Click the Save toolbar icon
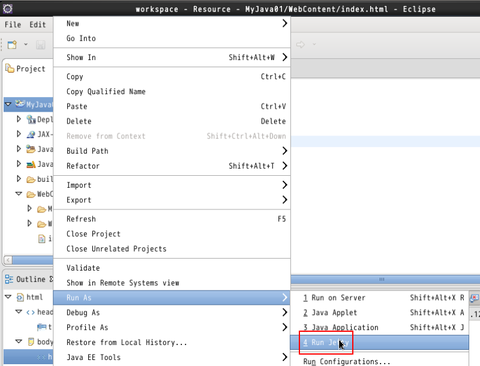This screenshot has width=480, height=366. pos(41,45)
